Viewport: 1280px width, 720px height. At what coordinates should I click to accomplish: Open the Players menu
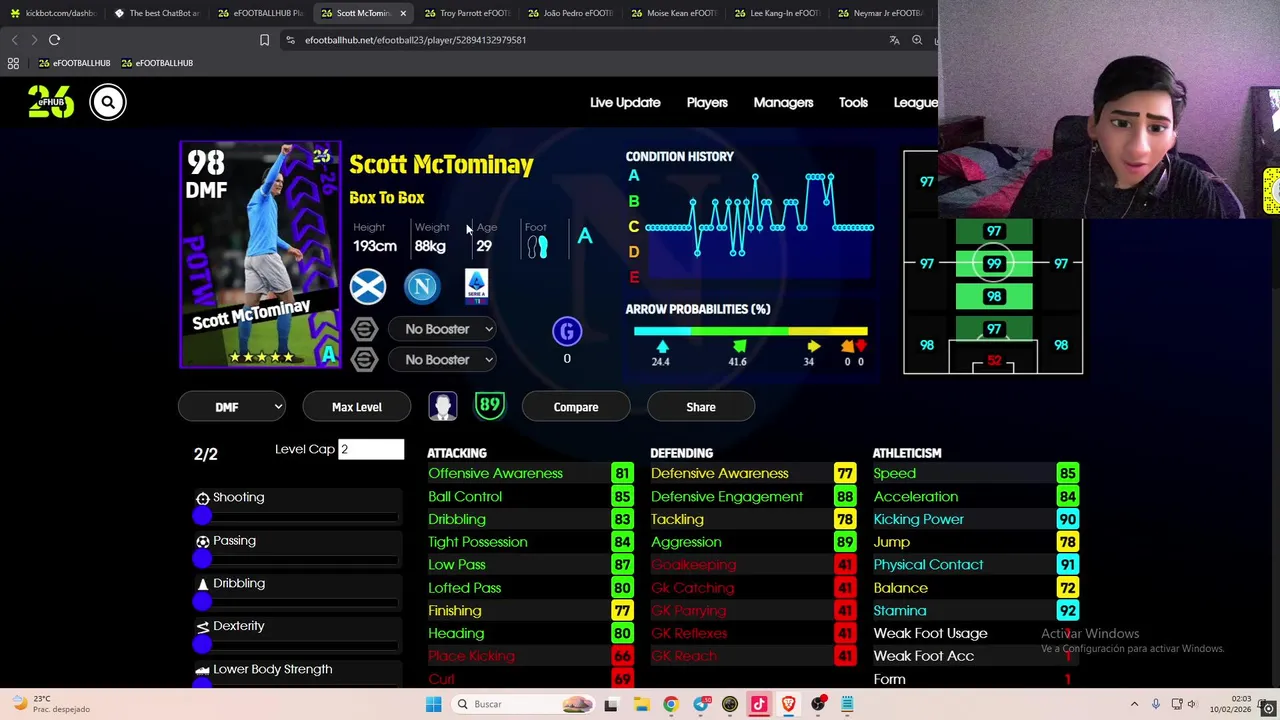[707, 102]
